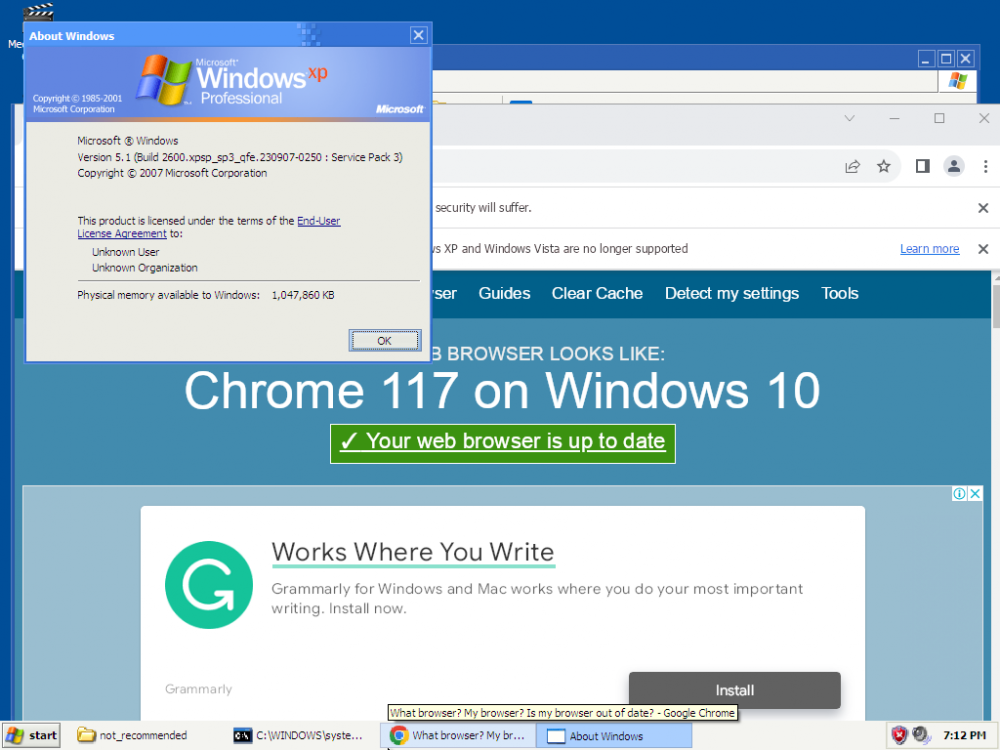
Task: Dismiss the unsupported Windows XP infobar
Action: [983, 249]
